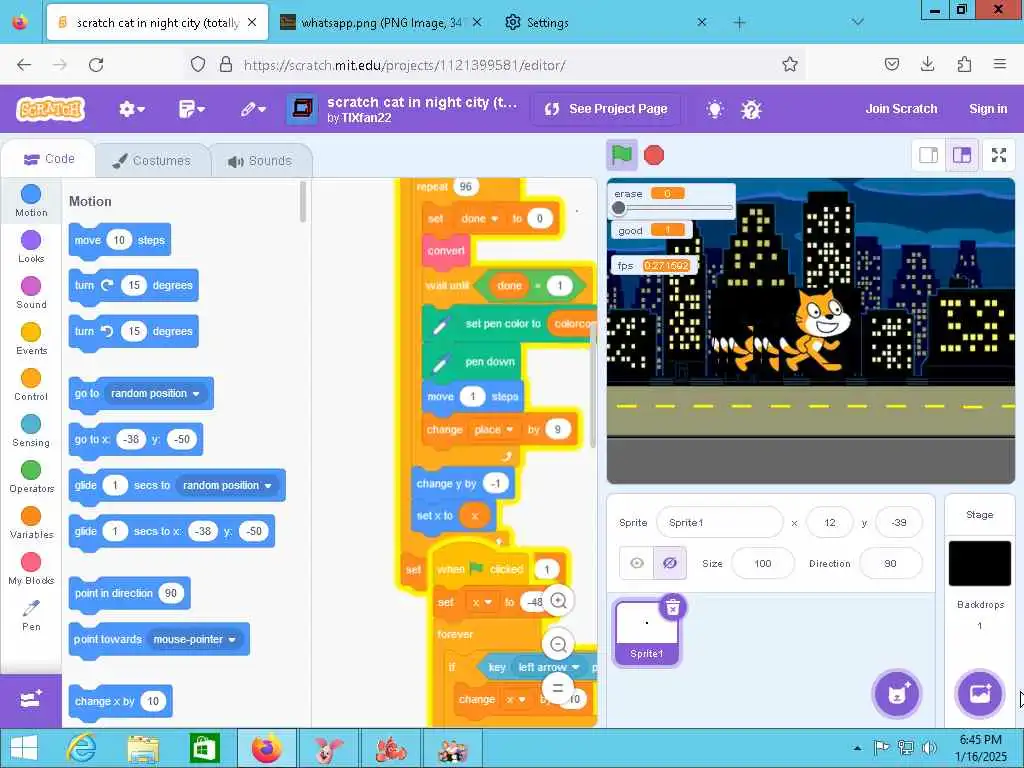Open the Sound block category
The height and width of the screenshot is (768, 1024).
[x=31, y=293]
